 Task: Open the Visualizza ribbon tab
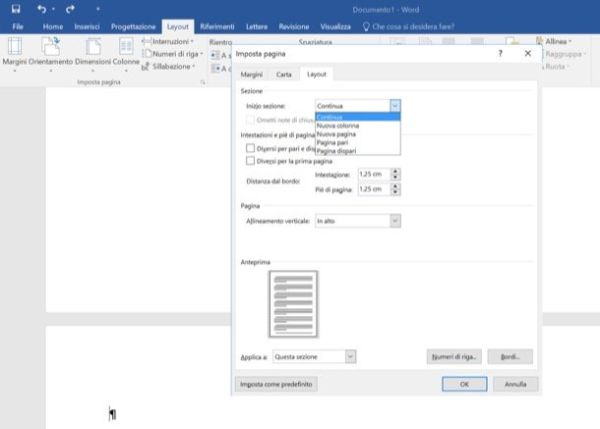click(336, 27)
